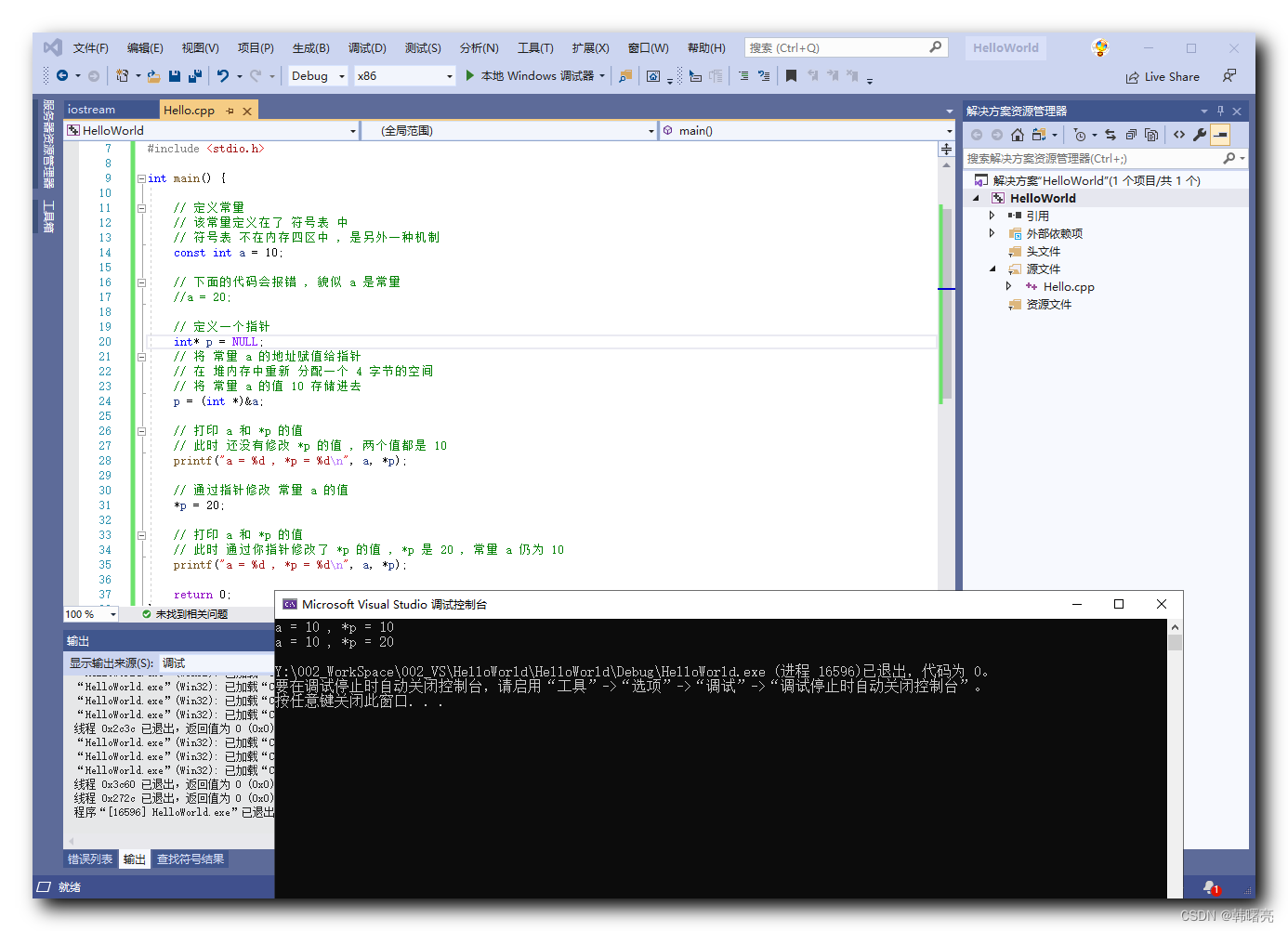The image size is (1288, 931).
Task: Open the 工具(T) menu
Action: click(535, 48)
